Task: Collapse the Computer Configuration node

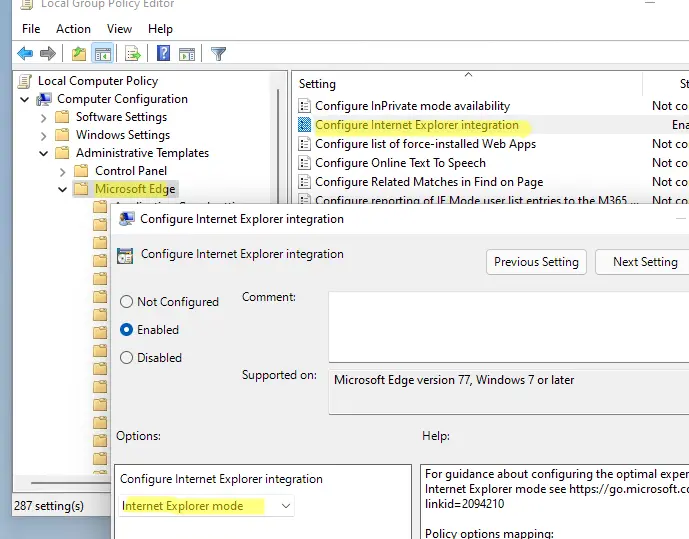Action: coord(25,100)
